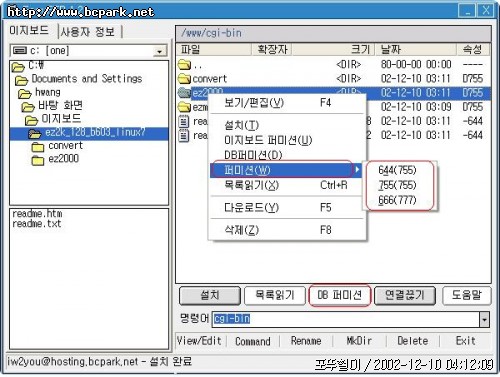Viewport: 500px width, 377px height.
Task: Select readme.htm in local file list
Action: [x=37, y=213]
